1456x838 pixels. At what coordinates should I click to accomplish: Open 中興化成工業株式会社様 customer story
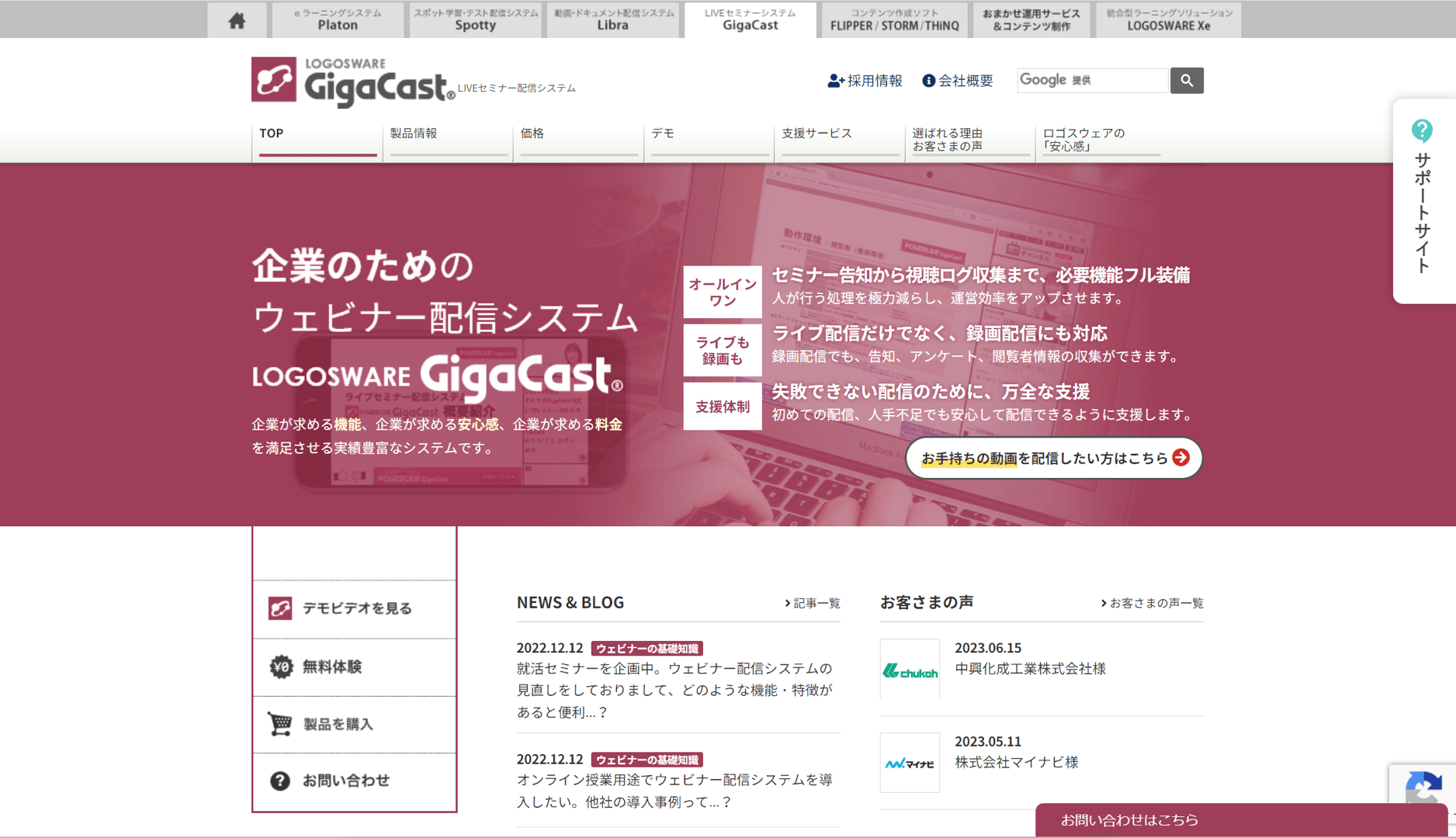1030,669
